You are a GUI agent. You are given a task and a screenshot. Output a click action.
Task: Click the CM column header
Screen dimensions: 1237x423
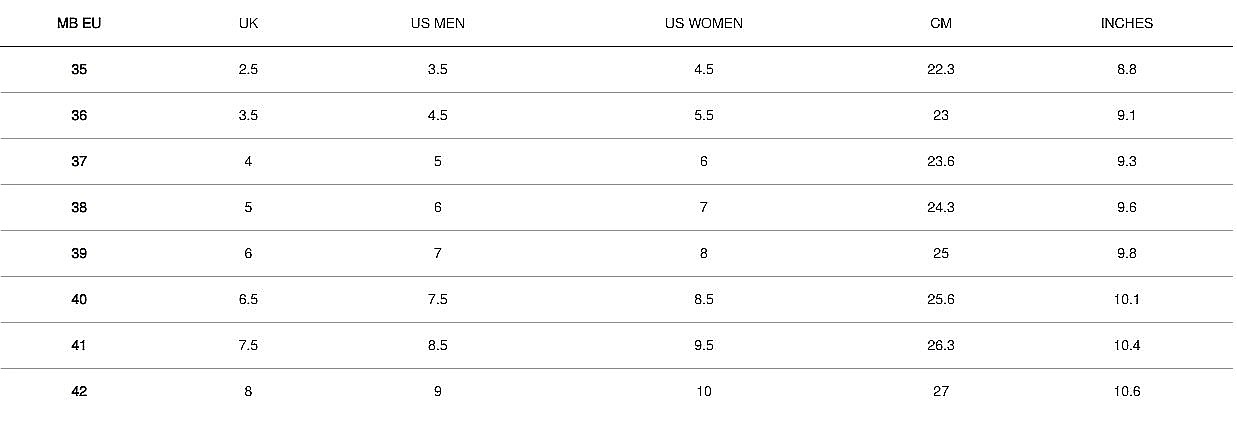(x=940, y=24)
